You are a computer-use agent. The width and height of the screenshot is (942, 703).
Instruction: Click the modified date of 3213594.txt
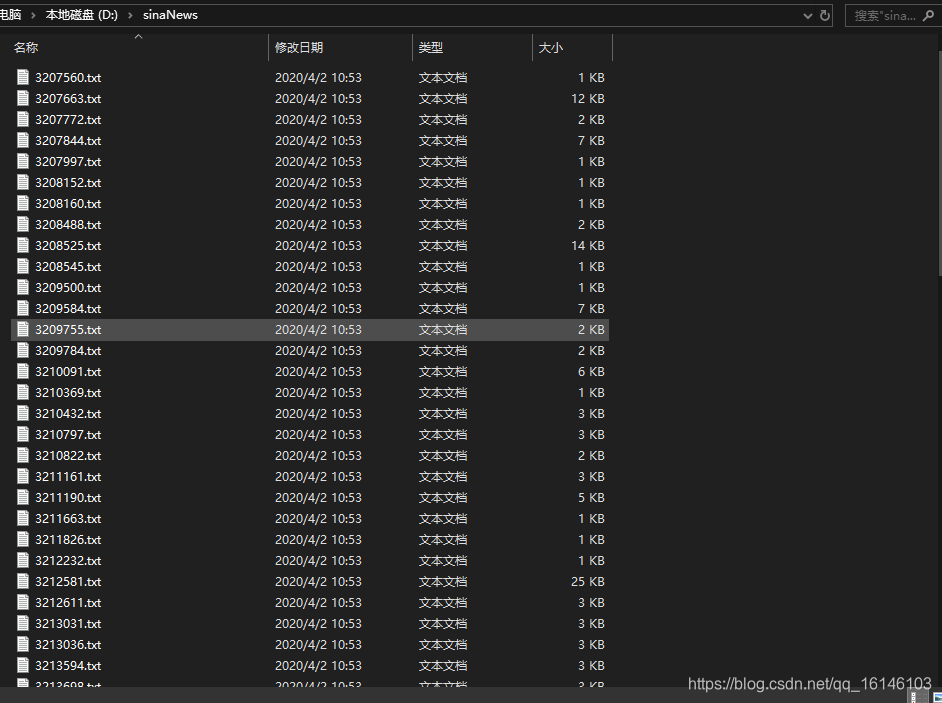[318, 666]
